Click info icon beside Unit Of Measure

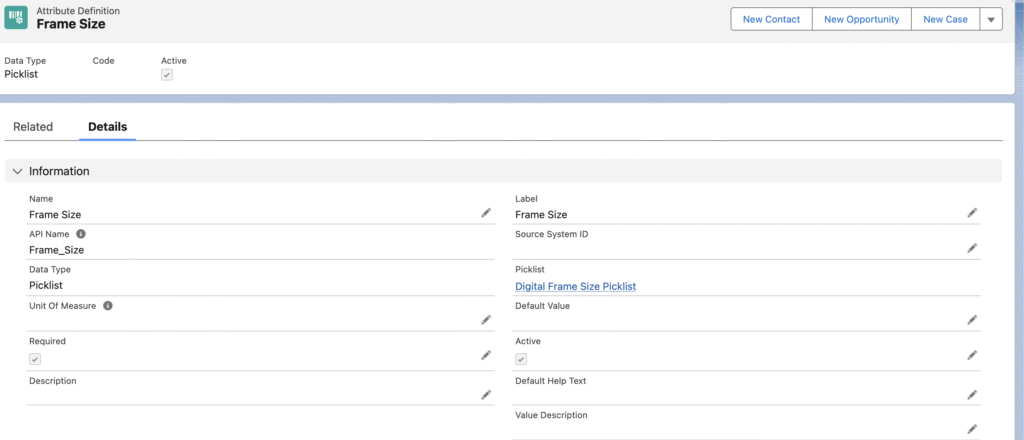(108, 306)
